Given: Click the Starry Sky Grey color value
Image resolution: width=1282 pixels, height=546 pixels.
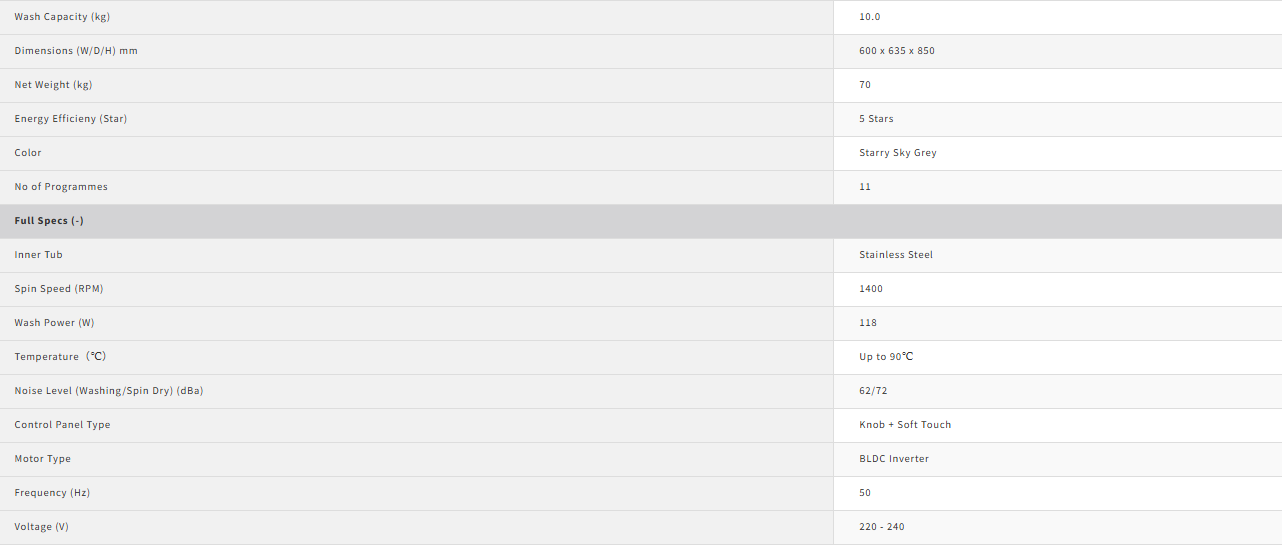Looking at the screenshot, I should pos(898,153).
